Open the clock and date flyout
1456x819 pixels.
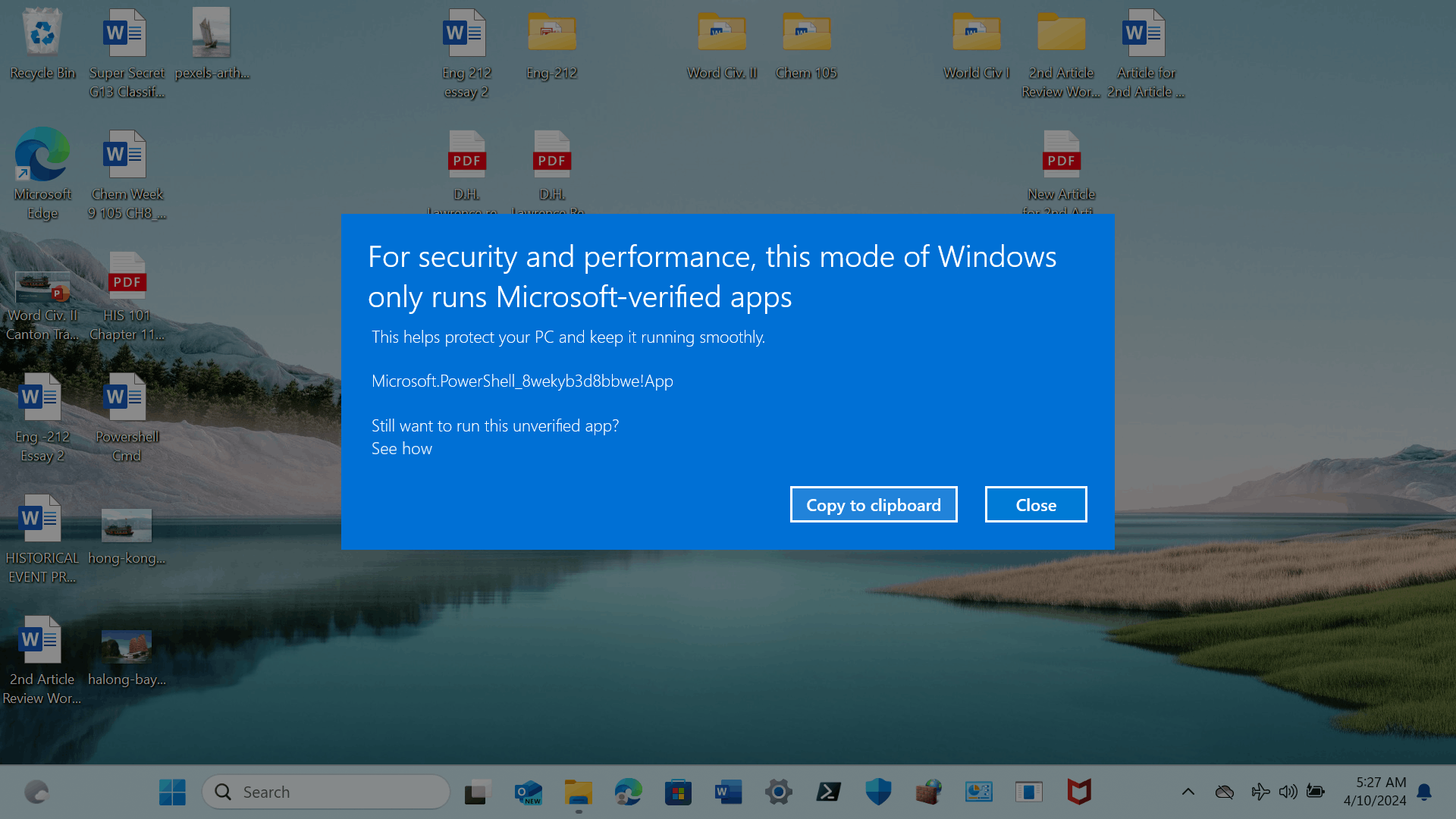click(1374, 792)
